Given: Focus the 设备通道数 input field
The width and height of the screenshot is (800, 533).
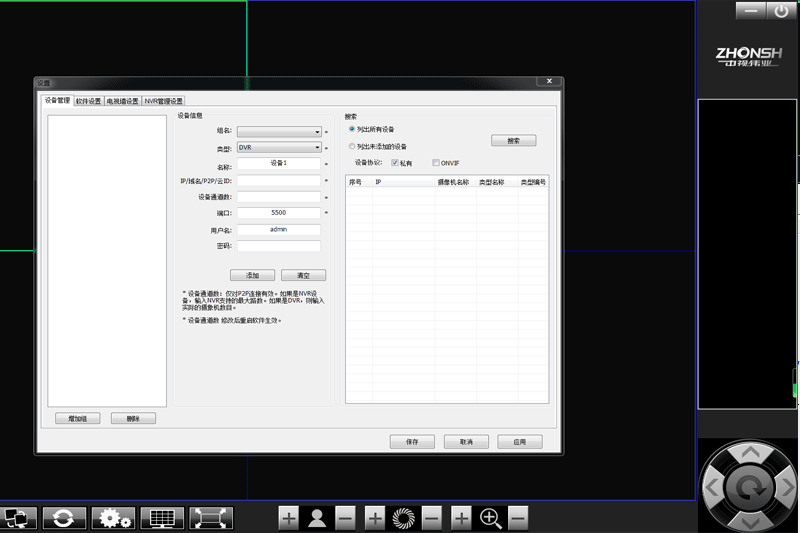Looking at the screenshot, I should click(279, 197).
